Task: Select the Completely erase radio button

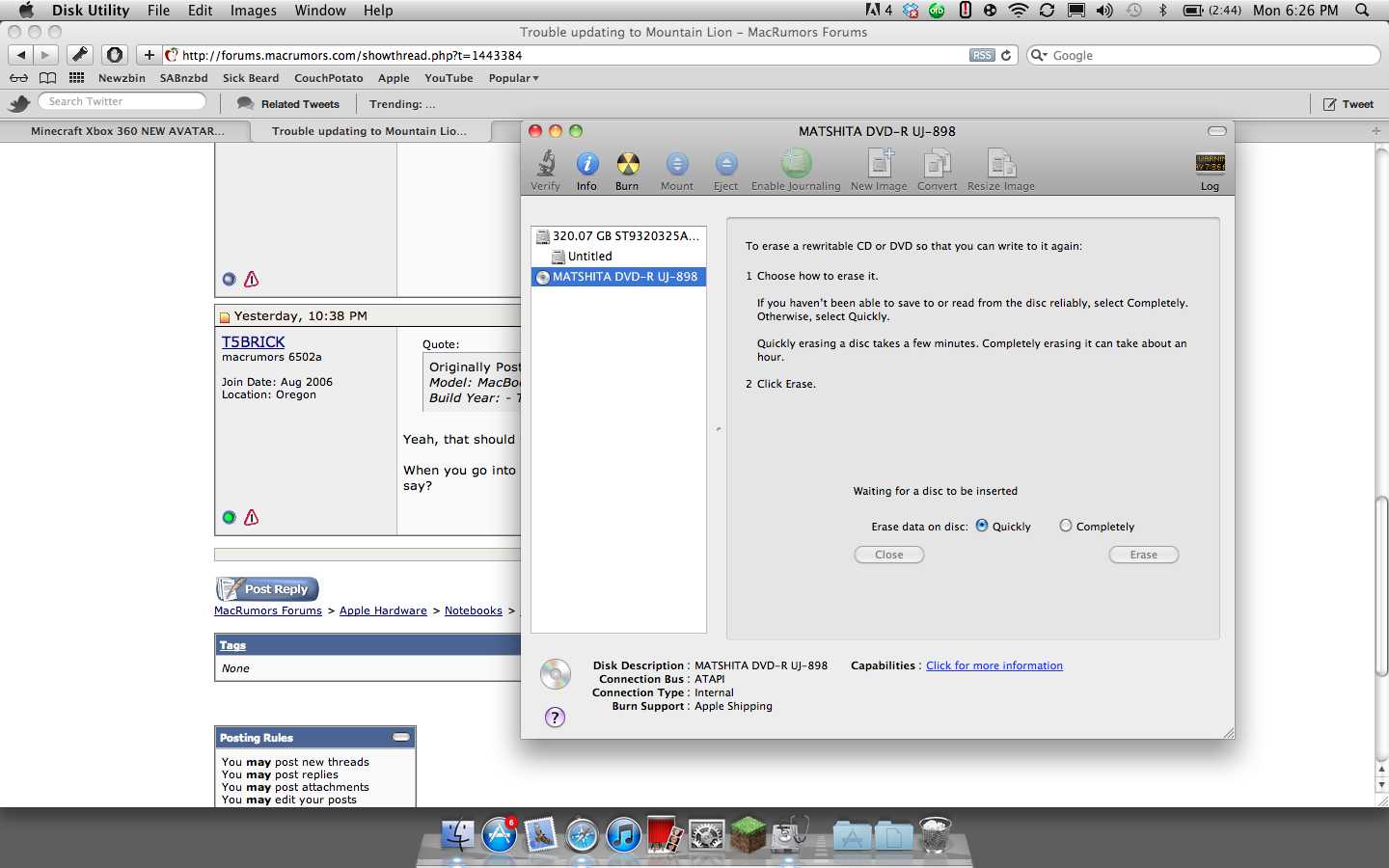Action: click(x=1066, y=526)
